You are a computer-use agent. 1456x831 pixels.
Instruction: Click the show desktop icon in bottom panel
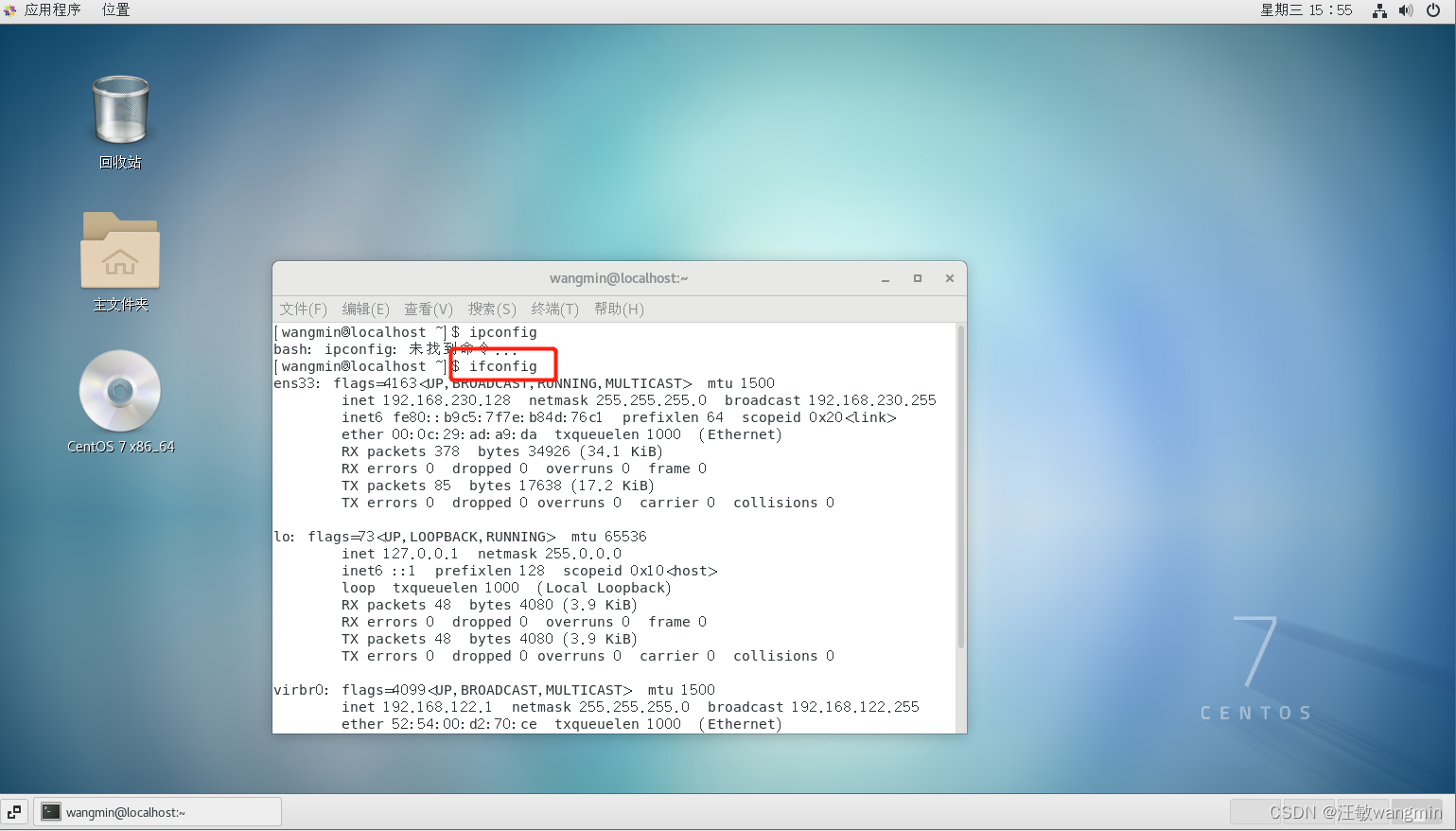point(14,812)
